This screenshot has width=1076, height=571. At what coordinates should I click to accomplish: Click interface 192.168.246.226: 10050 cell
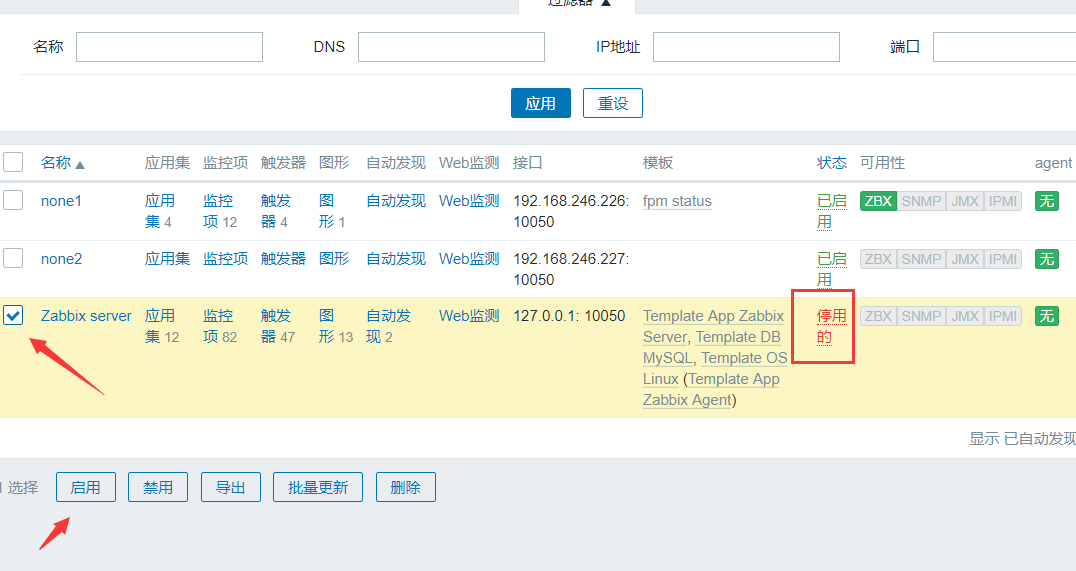(x=571, y=211)
